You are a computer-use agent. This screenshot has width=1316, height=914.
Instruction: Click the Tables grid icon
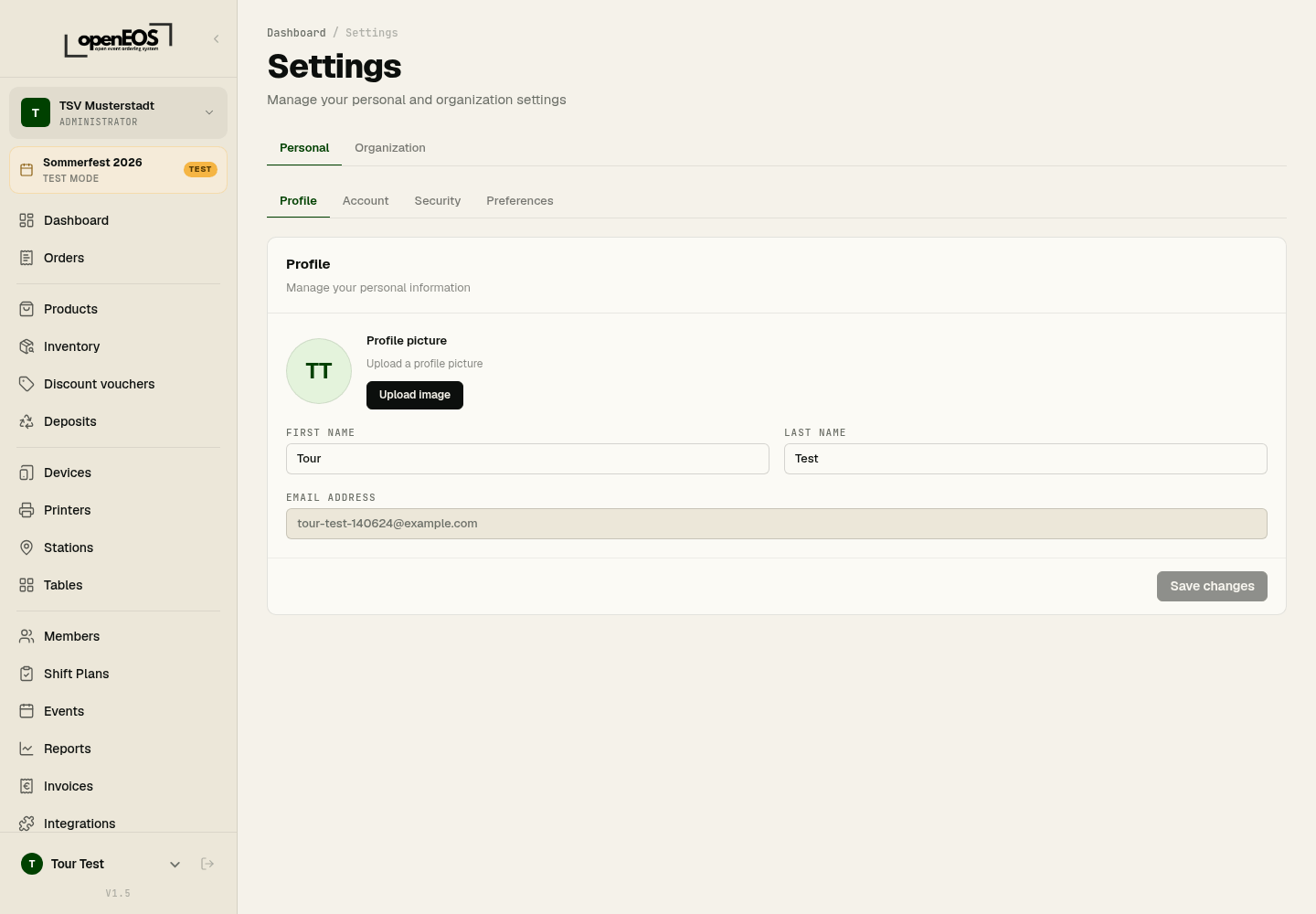[27, 585]
